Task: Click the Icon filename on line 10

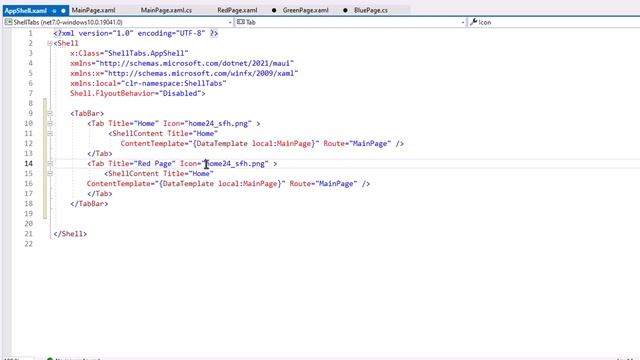Action: pos(218,123)
